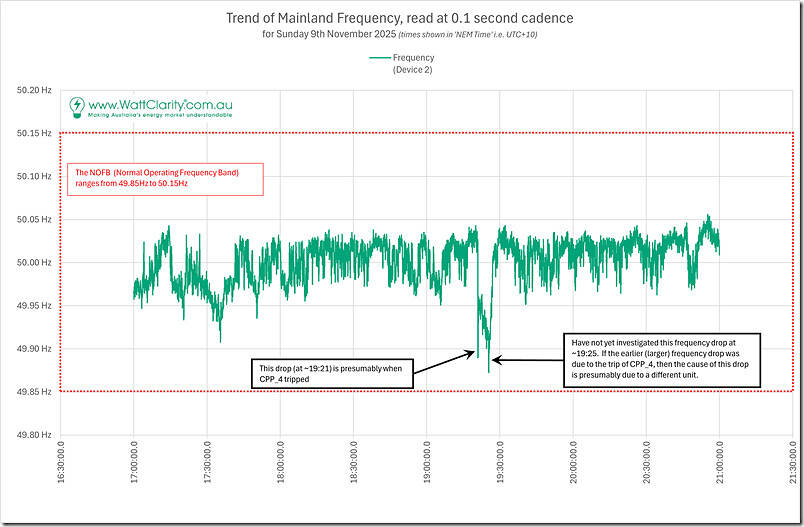Select the 'Frequency (Device 2)' legend label
804x527 pixels.
(x=413, y=64)
